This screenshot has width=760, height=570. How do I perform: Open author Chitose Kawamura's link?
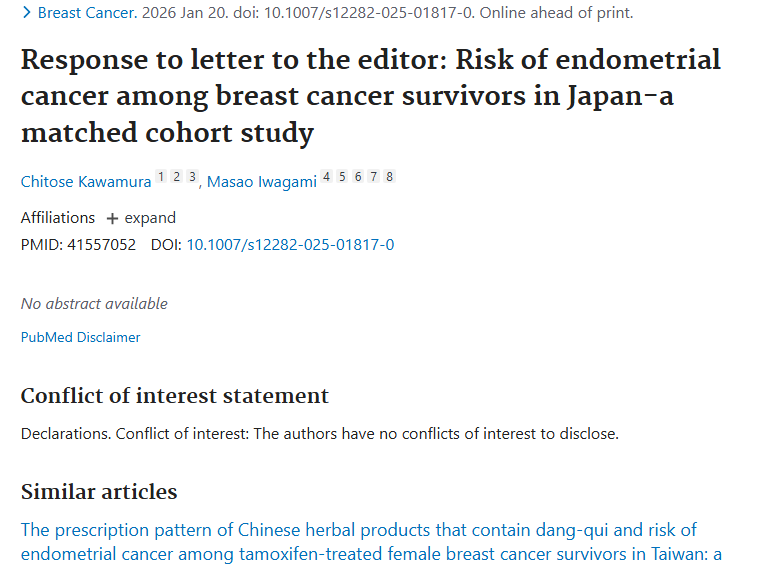pos(86,182)
